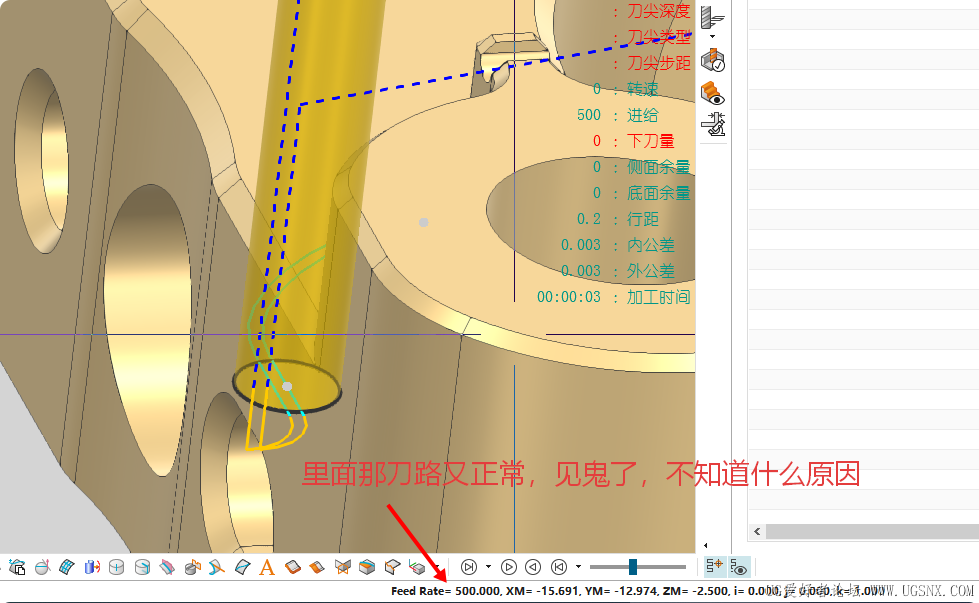This screenshot has height=603, width=979.
Task: Click the box with blue-orange top icon
Action: point(367,567)
